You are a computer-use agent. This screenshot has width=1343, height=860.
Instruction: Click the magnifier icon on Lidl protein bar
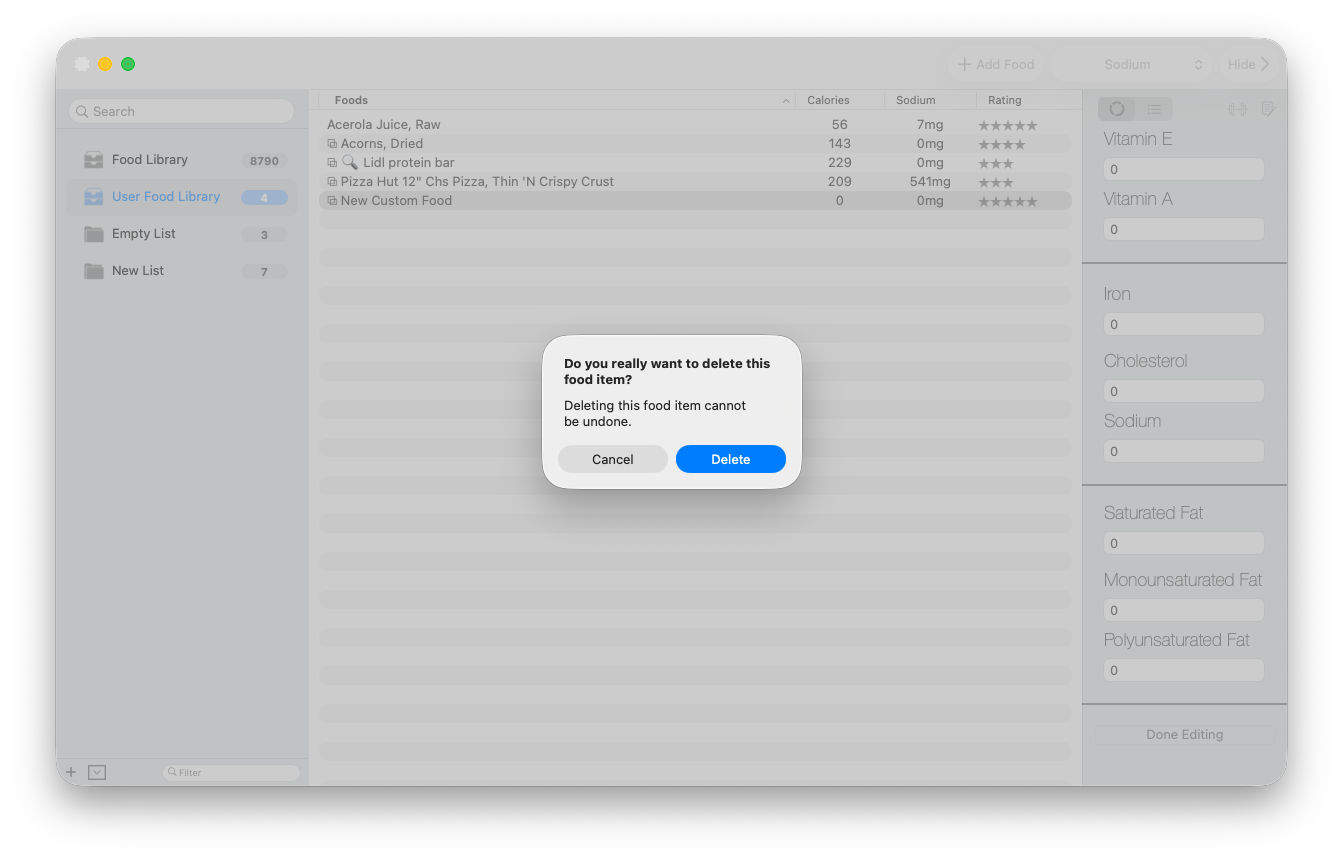350,162
